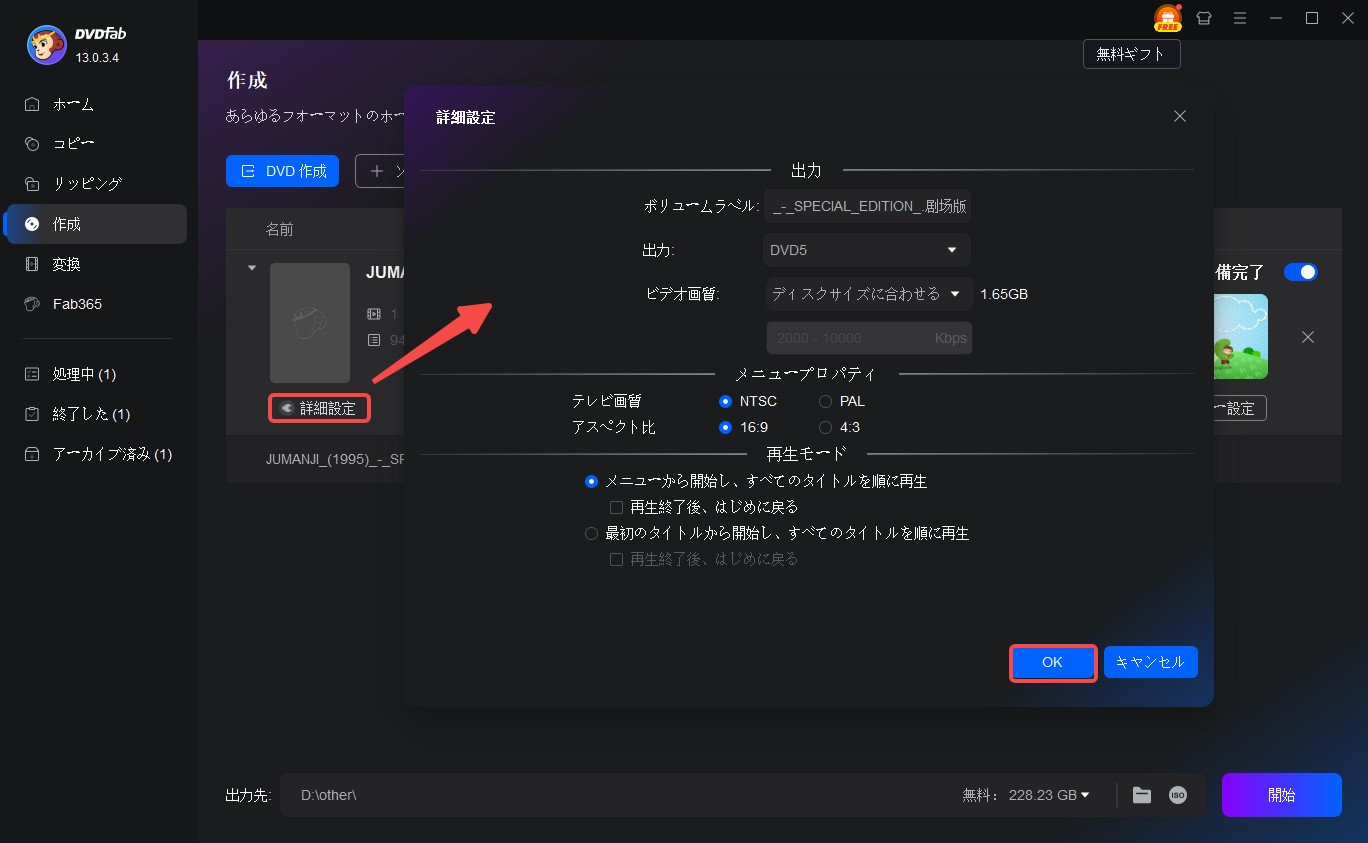
Task: Open the free gift icon in title bar
Action: [x=1167, y=18]
